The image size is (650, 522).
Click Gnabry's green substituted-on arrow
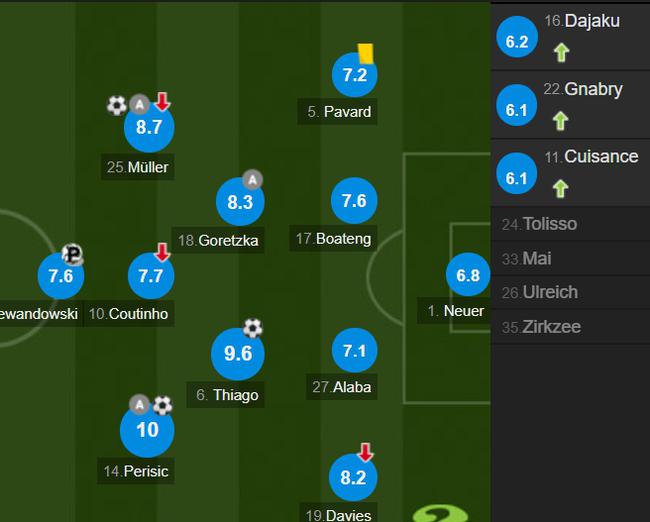(560, 121)
